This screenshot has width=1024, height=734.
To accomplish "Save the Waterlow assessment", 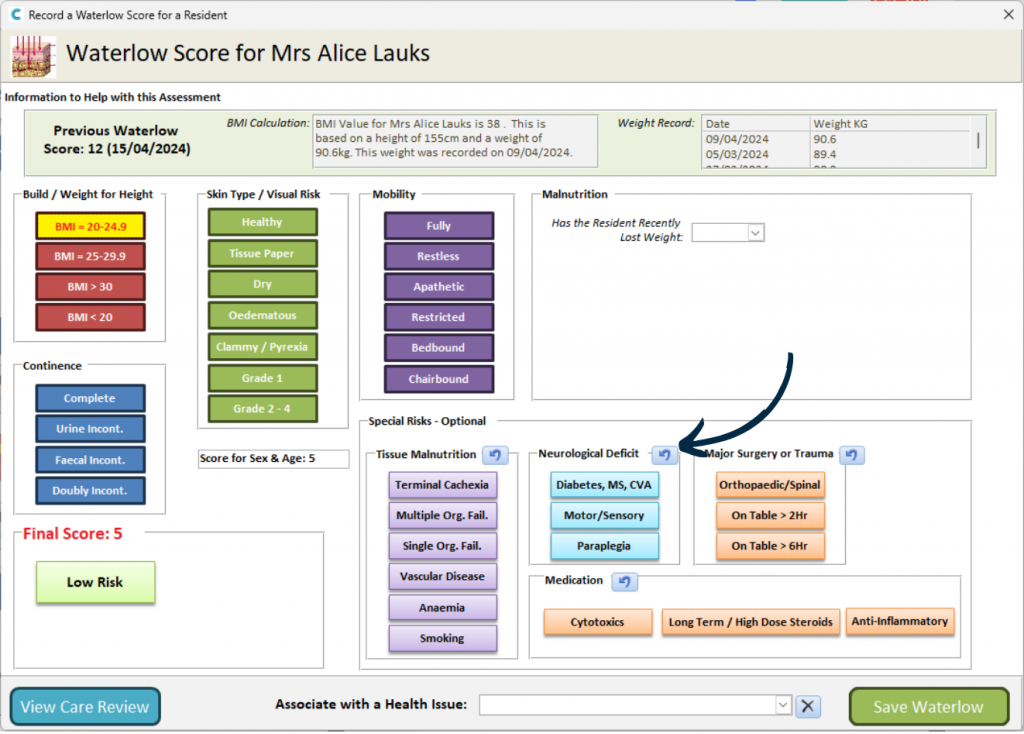I will coord(929,707).
